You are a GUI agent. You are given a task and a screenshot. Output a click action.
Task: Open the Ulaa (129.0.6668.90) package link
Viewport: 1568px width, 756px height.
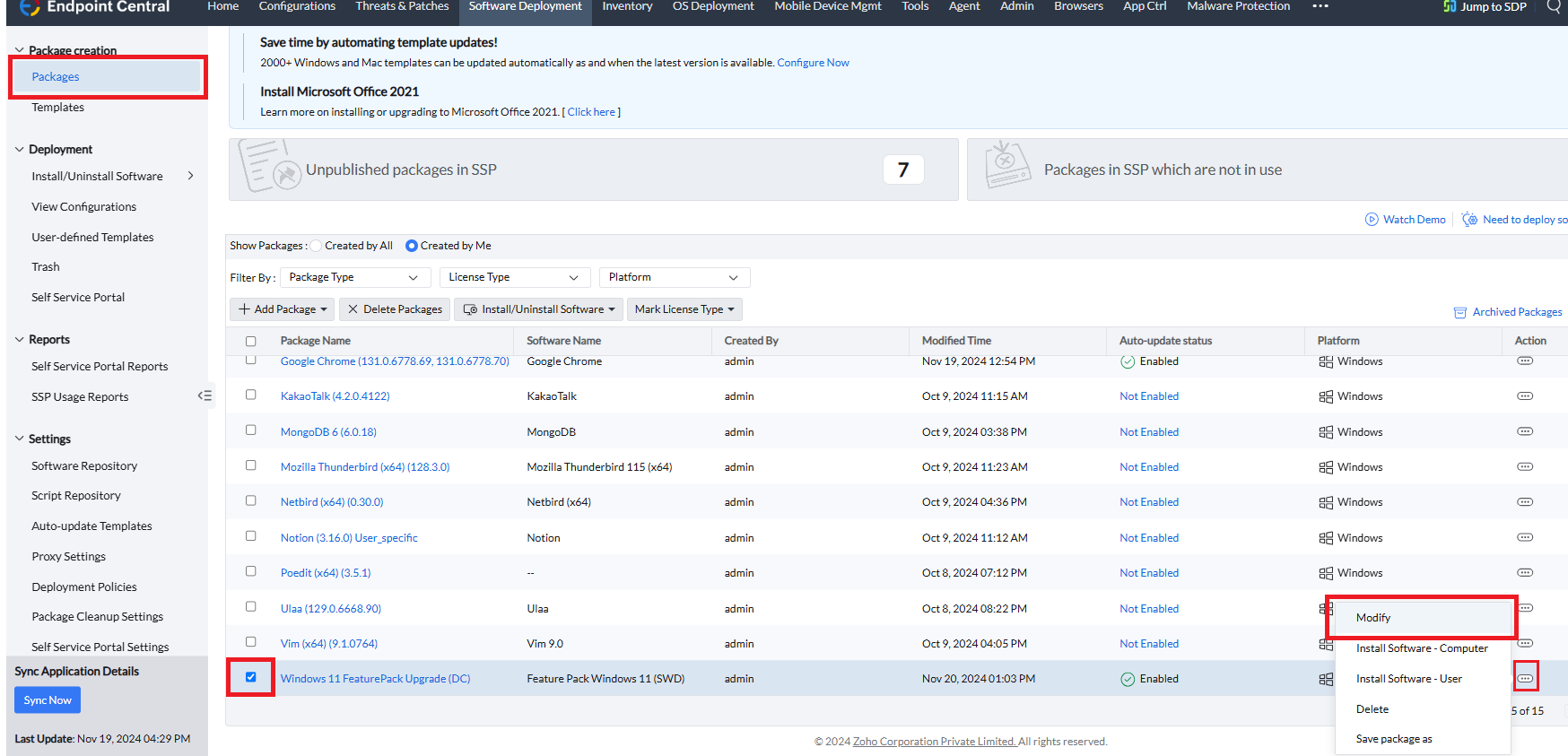[331, 609]
